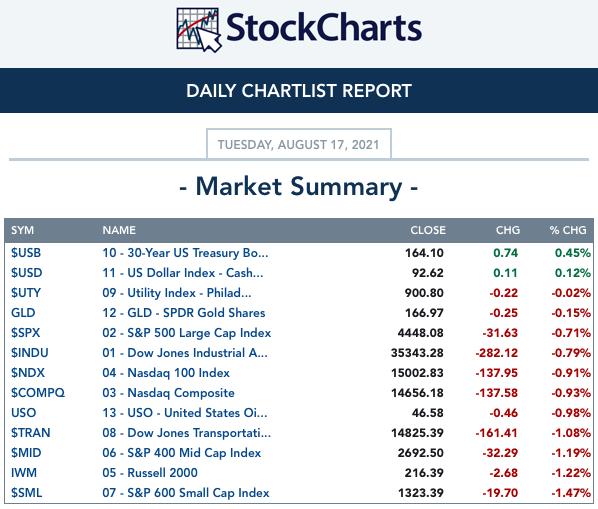
Task: Sort by the CLOSE column header
Action: tap(428, 230)
